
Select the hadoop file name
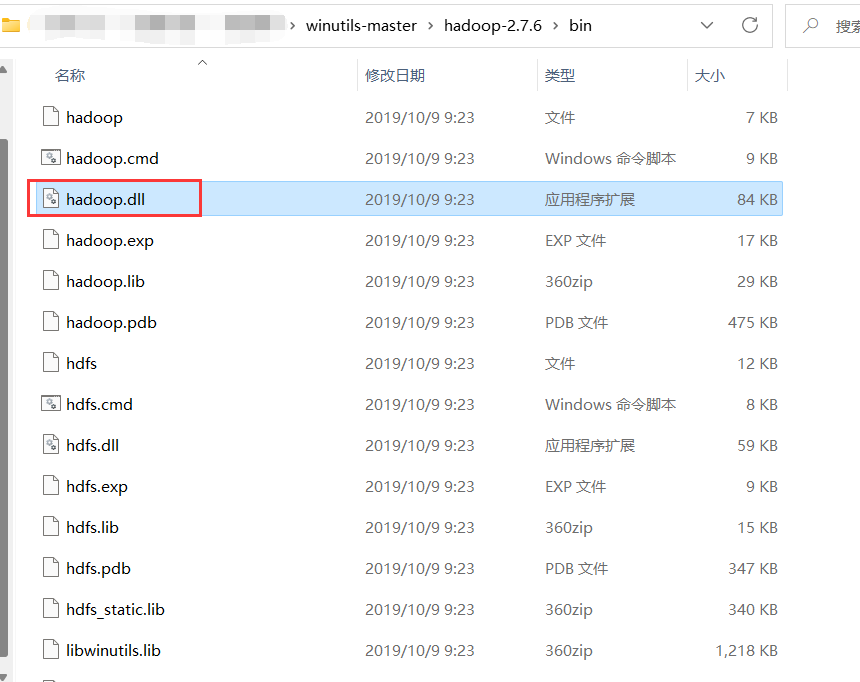coord(94,117)
